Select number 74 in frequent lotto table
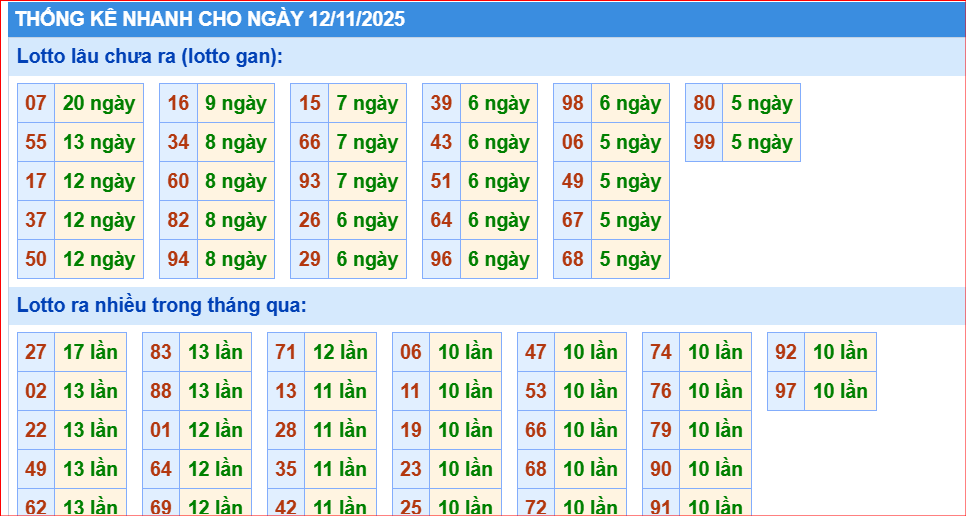 click(661, 352)
